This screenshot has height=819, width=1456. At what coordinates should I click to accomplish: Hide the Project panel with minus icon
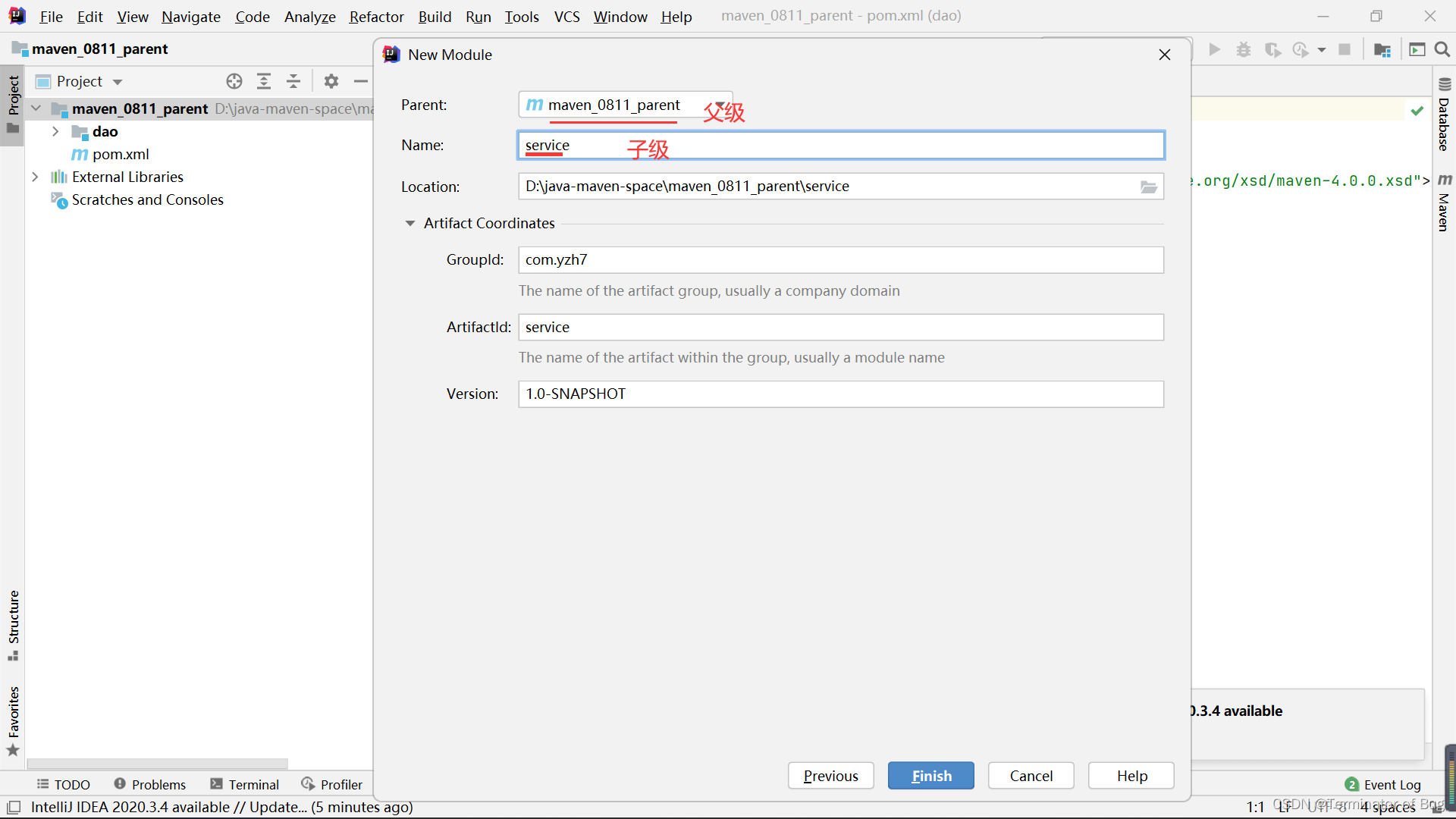(x=361, y=81)
